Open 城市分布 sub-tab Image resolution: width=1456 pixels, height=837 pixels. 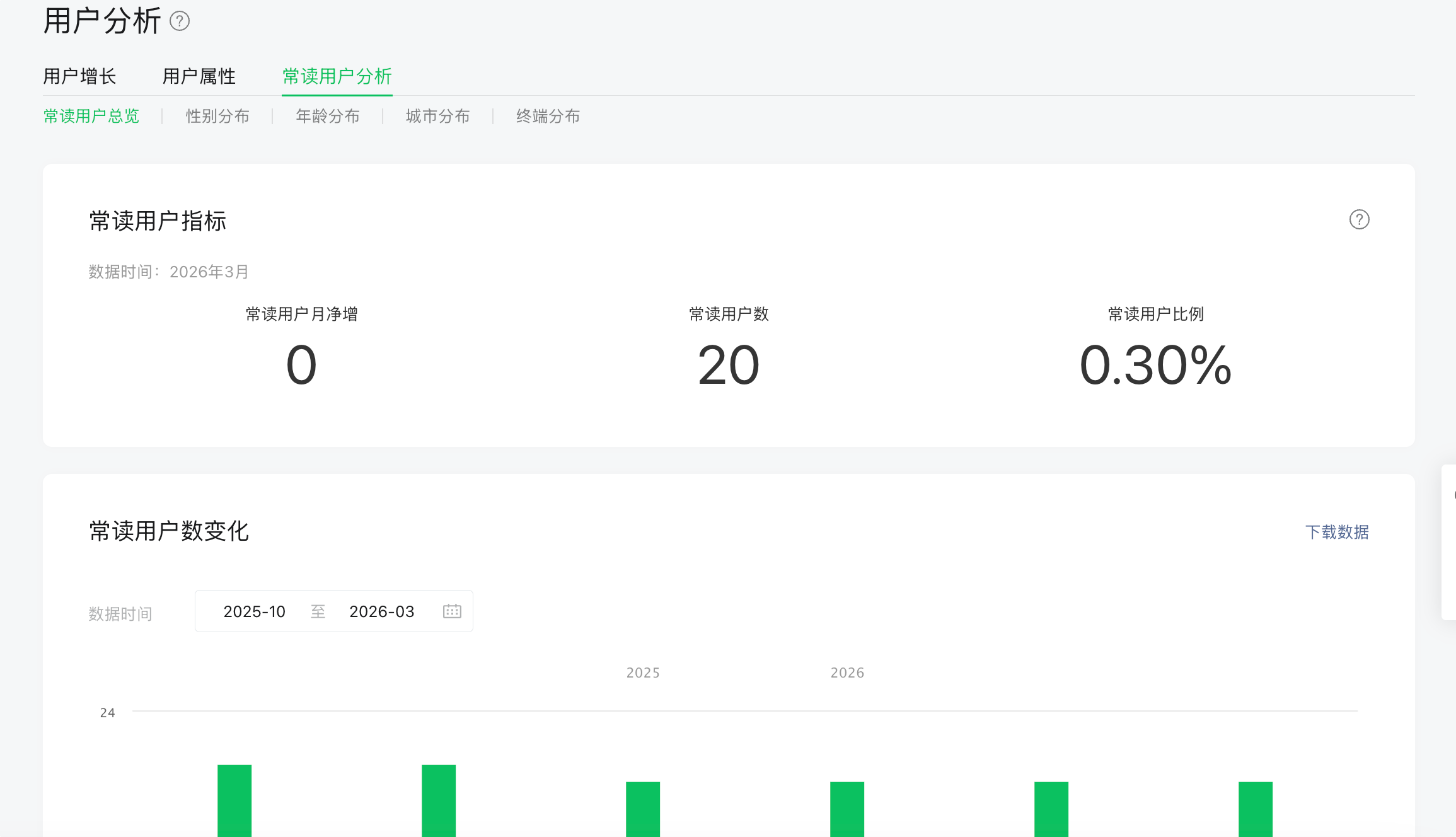click(x=438, y=116)
